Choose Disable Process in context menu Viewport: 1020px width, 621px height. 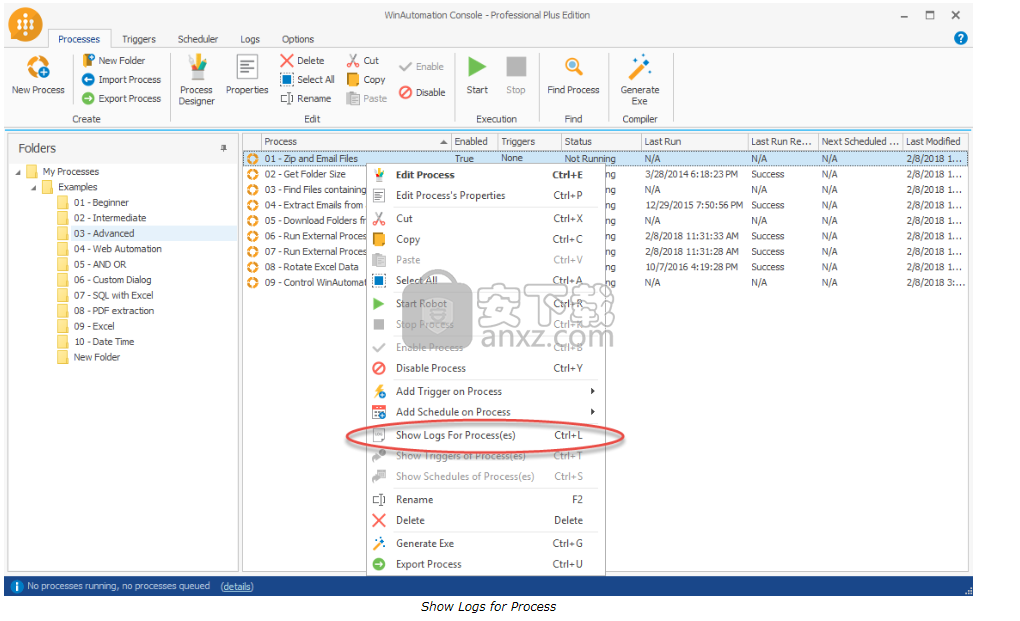(486, 368)
